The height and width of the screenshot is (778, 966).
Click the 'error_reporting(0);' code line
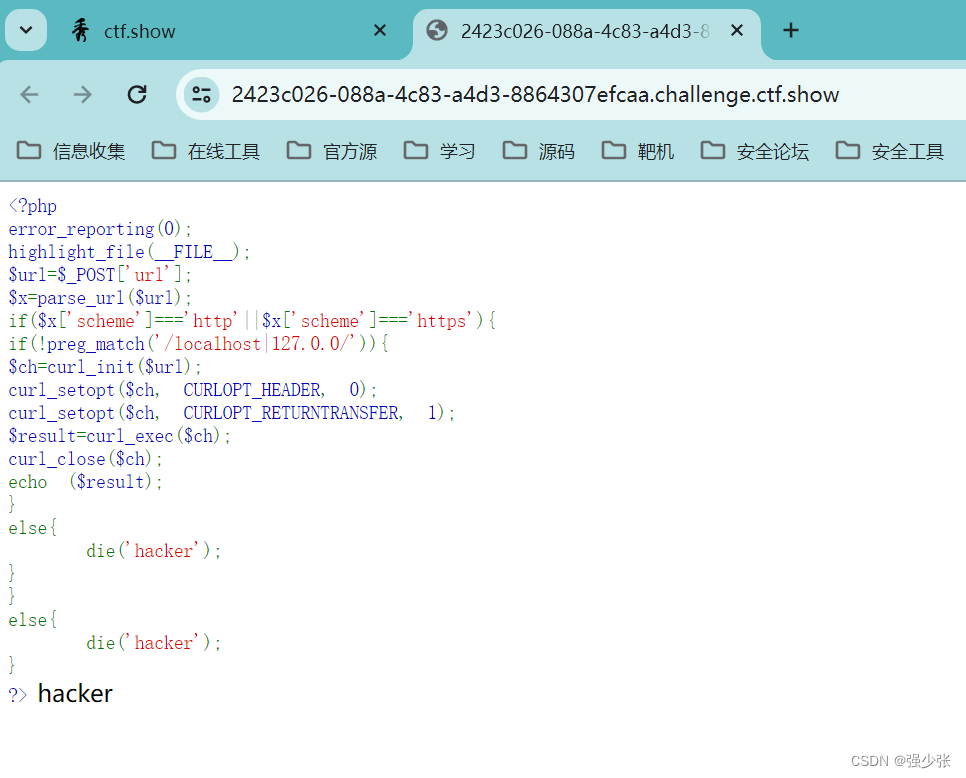(x=100, y=229)
